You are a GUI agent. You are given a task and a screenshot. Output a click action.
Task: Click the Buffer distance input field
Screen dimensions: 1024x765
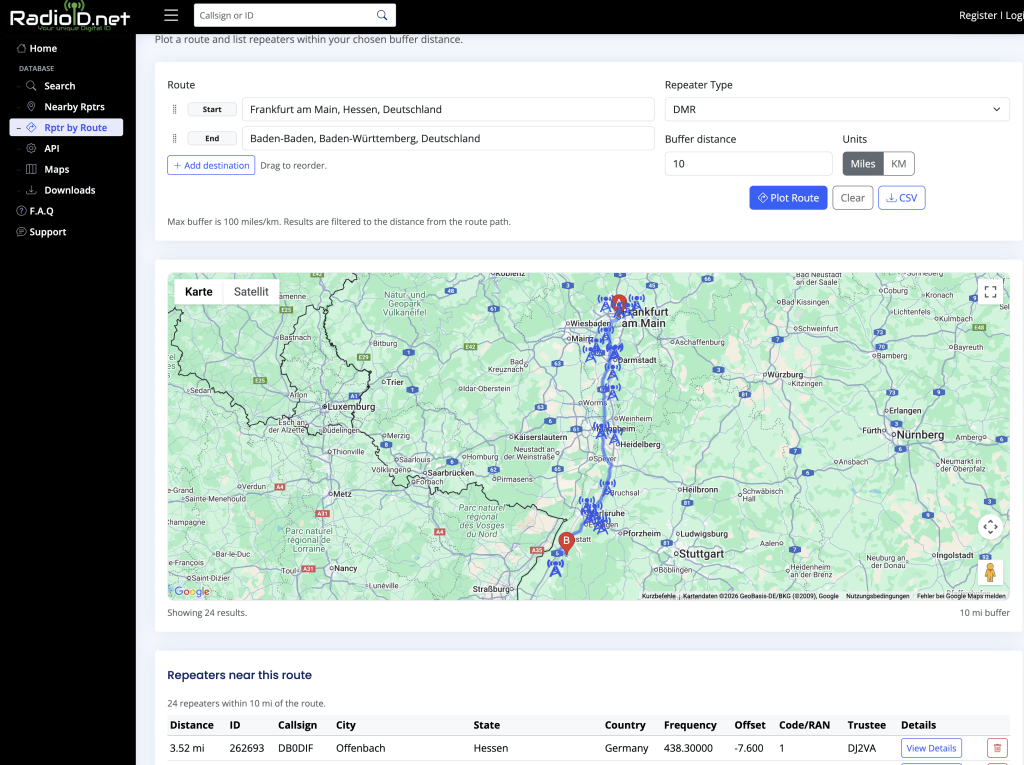[x=748, y=164]
